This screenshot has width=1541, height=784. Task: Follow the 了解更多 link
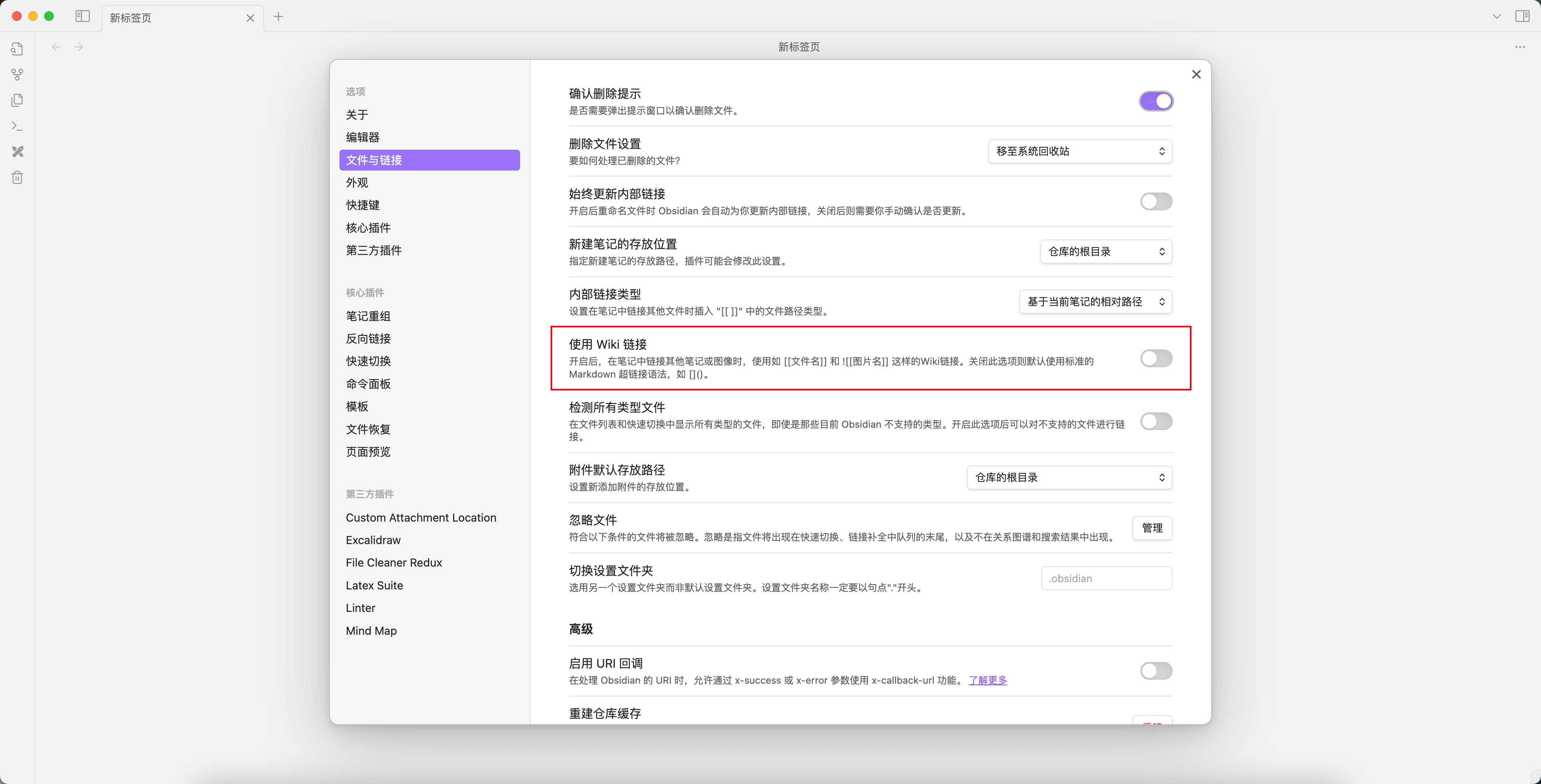coord(987,680)
